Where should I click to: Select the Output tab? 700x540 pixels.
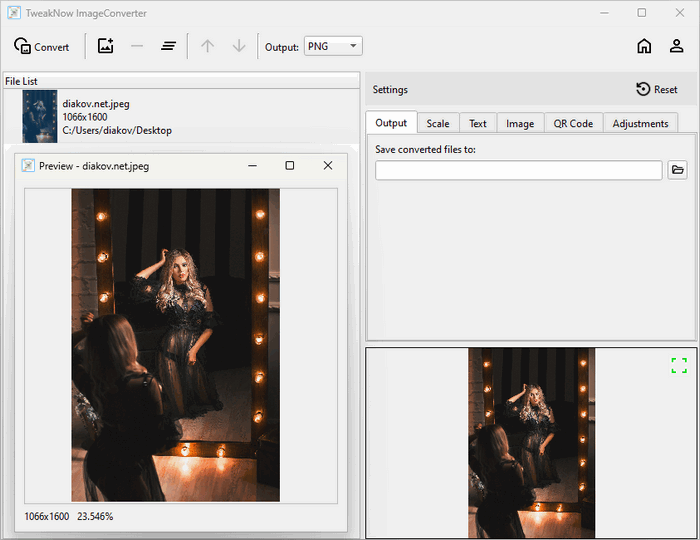click(x=391, y=123)
